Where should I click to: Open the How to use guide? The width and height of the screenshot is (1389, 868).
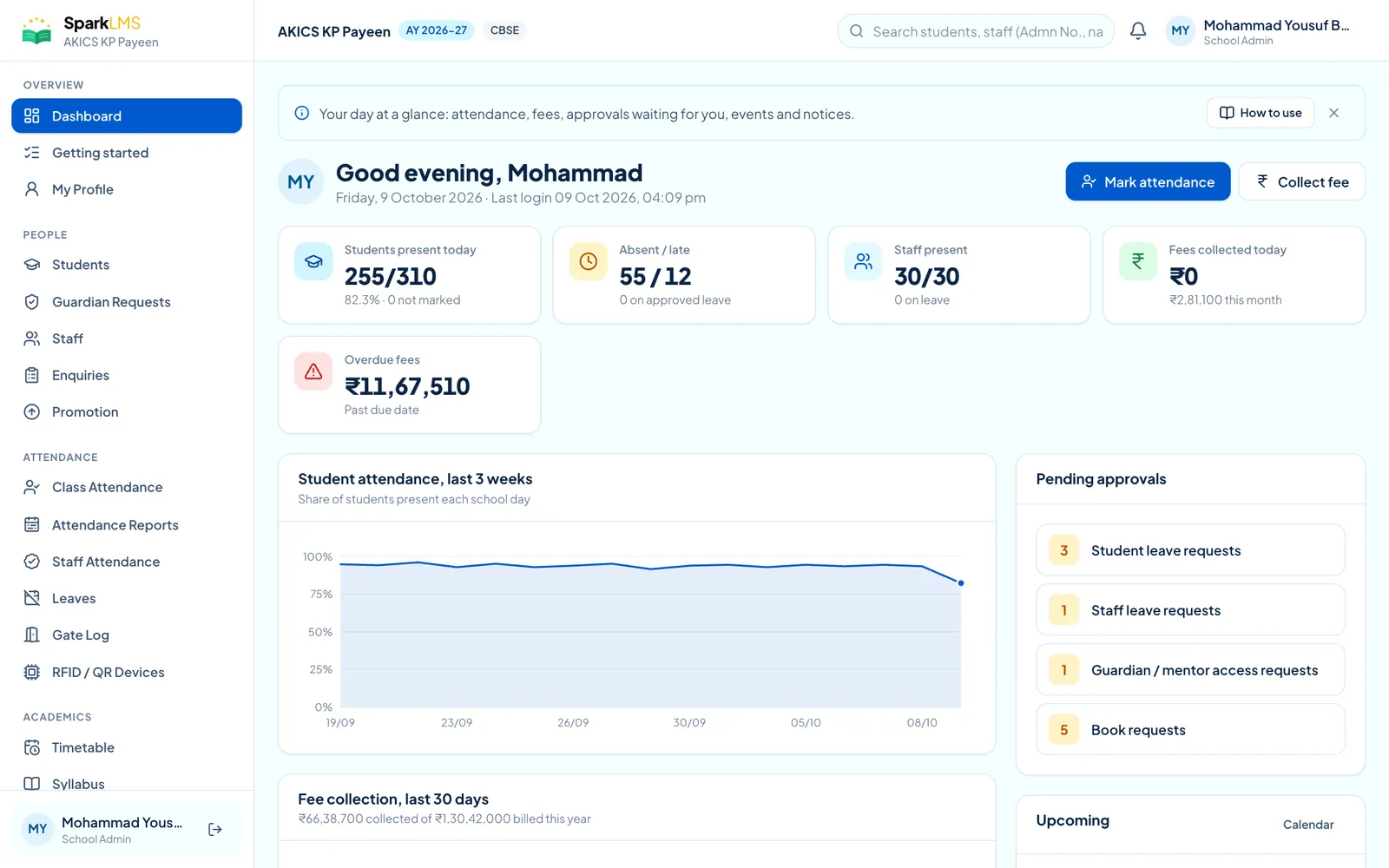1261,113
